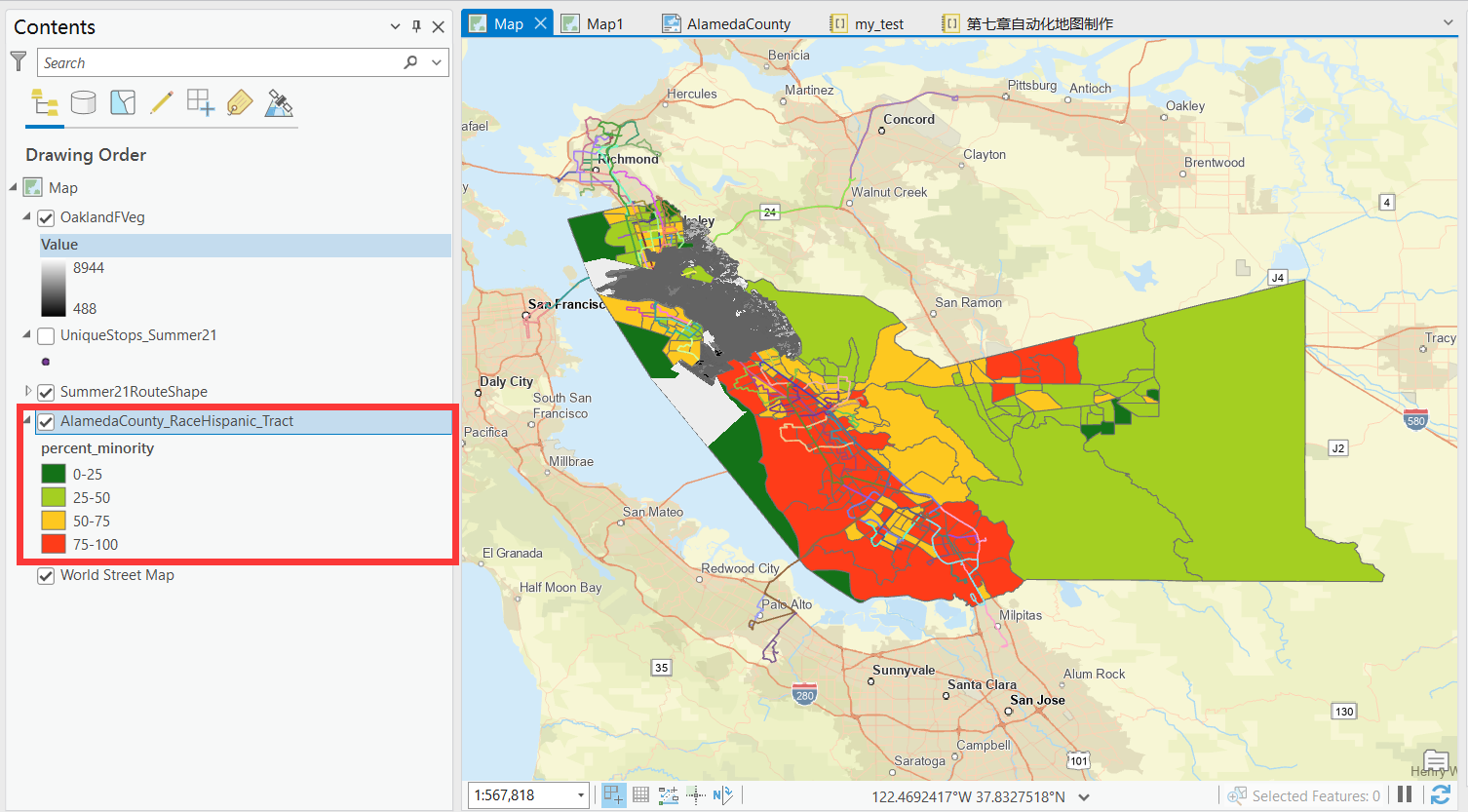Click the constraints icon in status bar
This screenshot has width=1468, height=812.
669,795
